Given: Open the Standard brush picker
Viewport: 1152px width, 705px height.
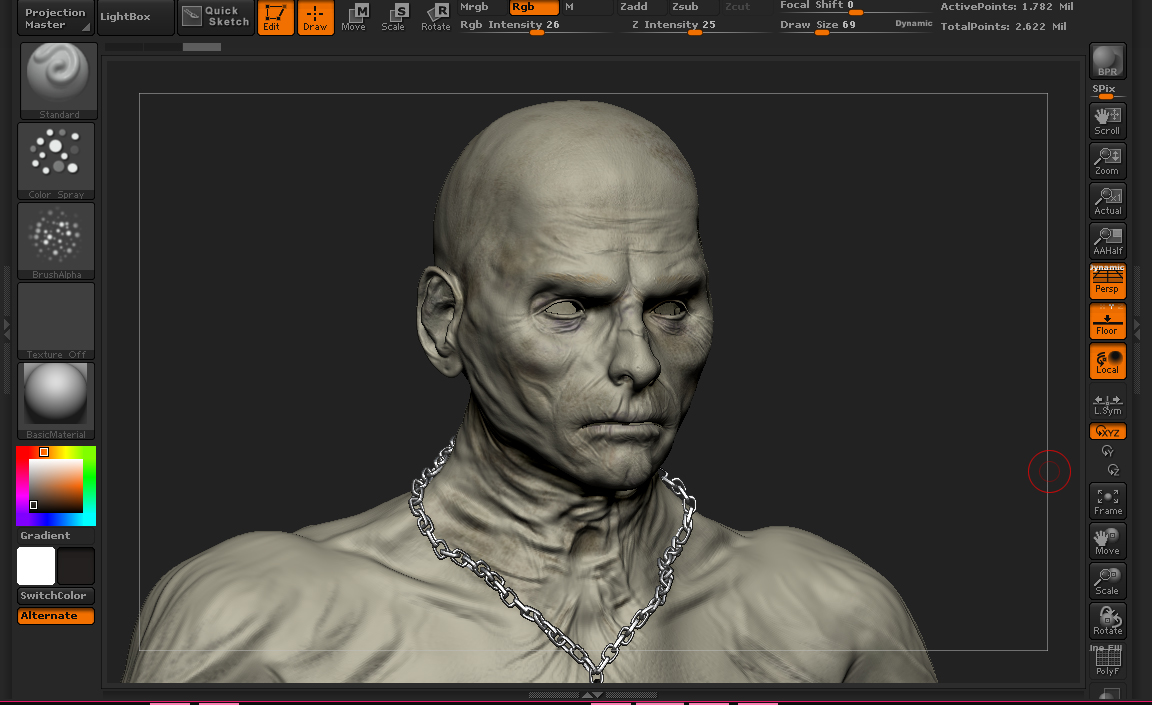Looking at the screenshot, I should [59, 81].
